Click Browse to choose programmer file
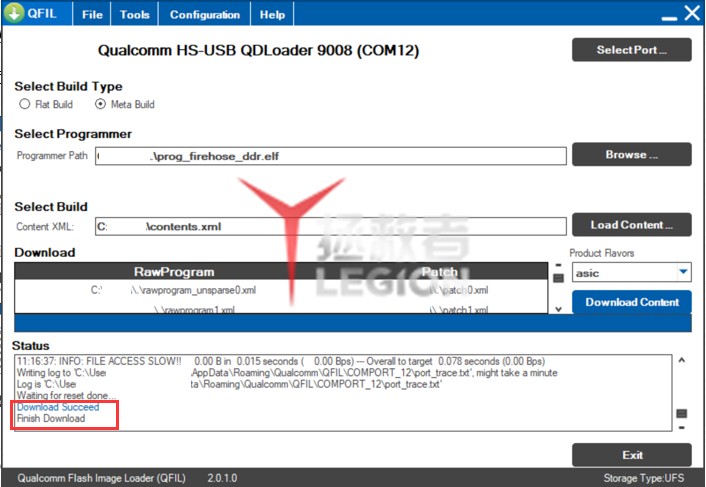This screenshot has height=487, width=706. pyautogui.click(x=631, y=154)
